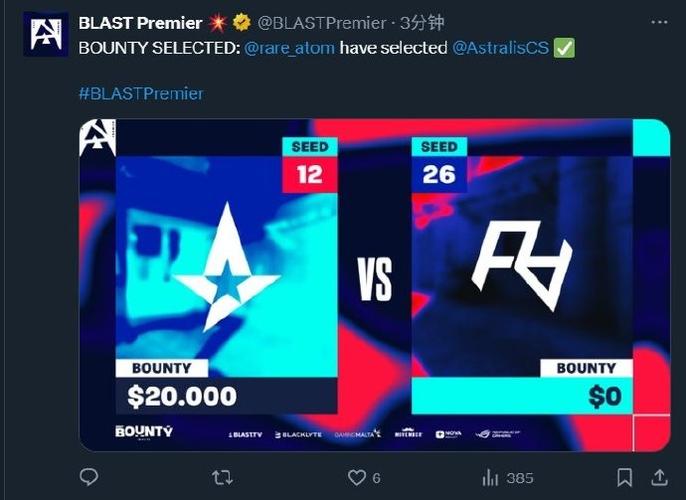Click the reply speech bubble icon
Image resolution: width=686 pixels, height=500 pixels.
click(89, 477)
